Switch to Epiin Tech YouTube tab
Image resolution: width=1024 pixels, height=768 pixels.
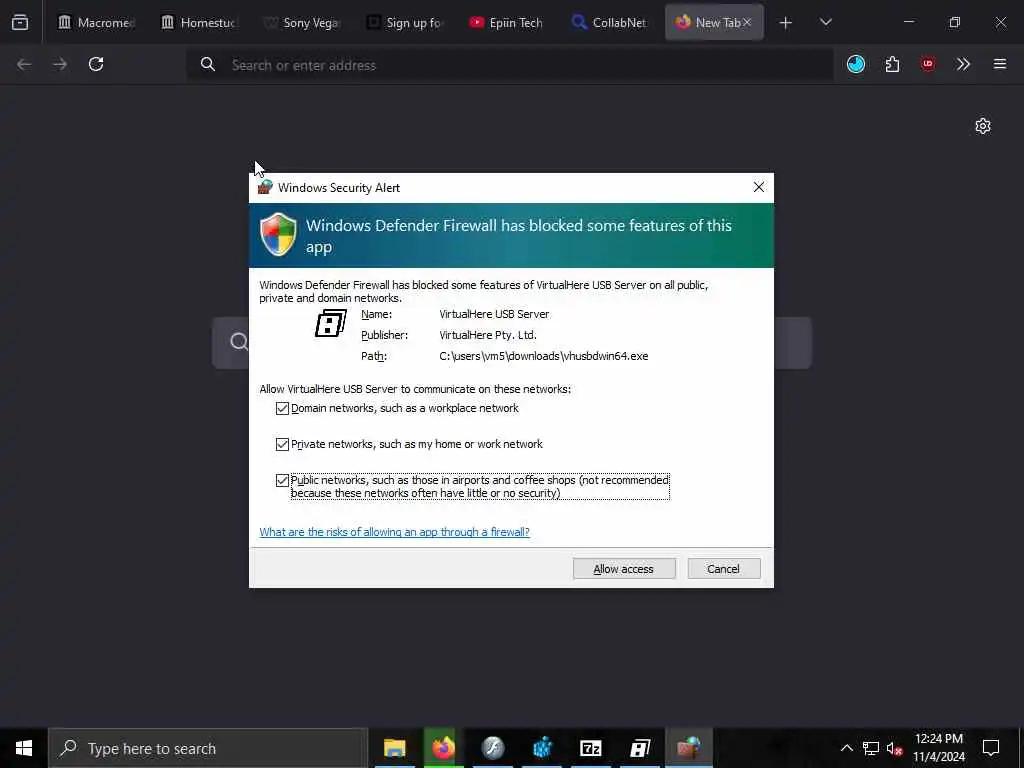tap(507, 22)
